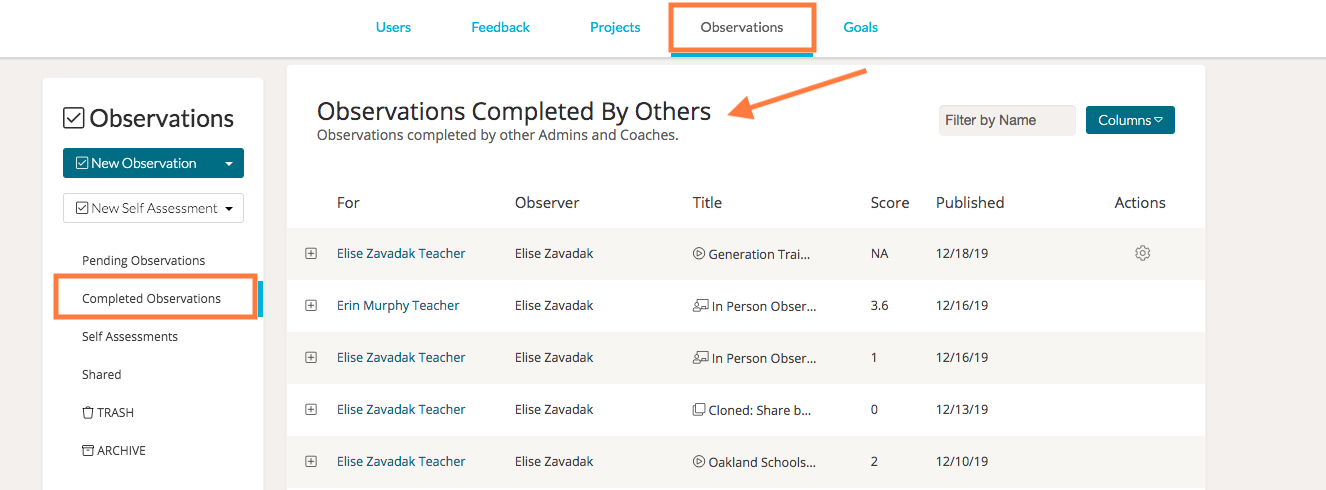The height and width of the screenshot is (490, 1326).
Task: Click the Filter by Name field
Action: pyautogui.click(x=1006, y=120)
